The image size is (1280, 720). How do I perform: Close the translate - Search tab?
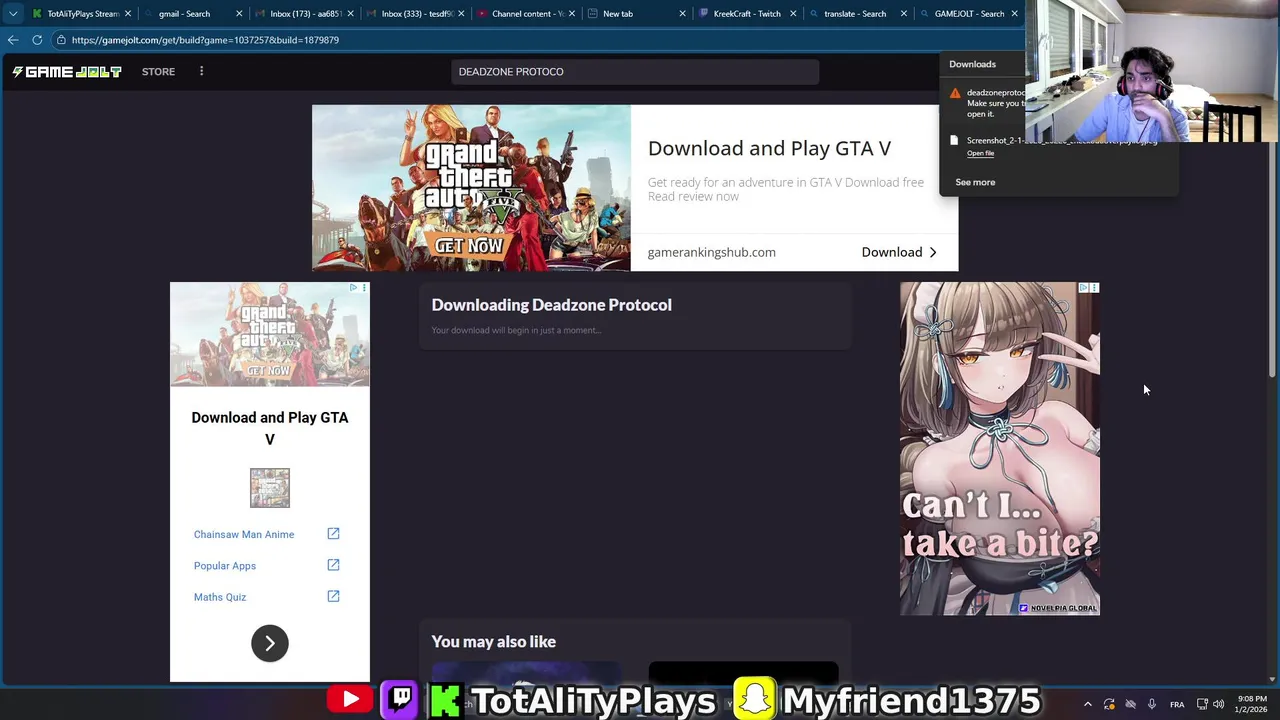(904, 14)
